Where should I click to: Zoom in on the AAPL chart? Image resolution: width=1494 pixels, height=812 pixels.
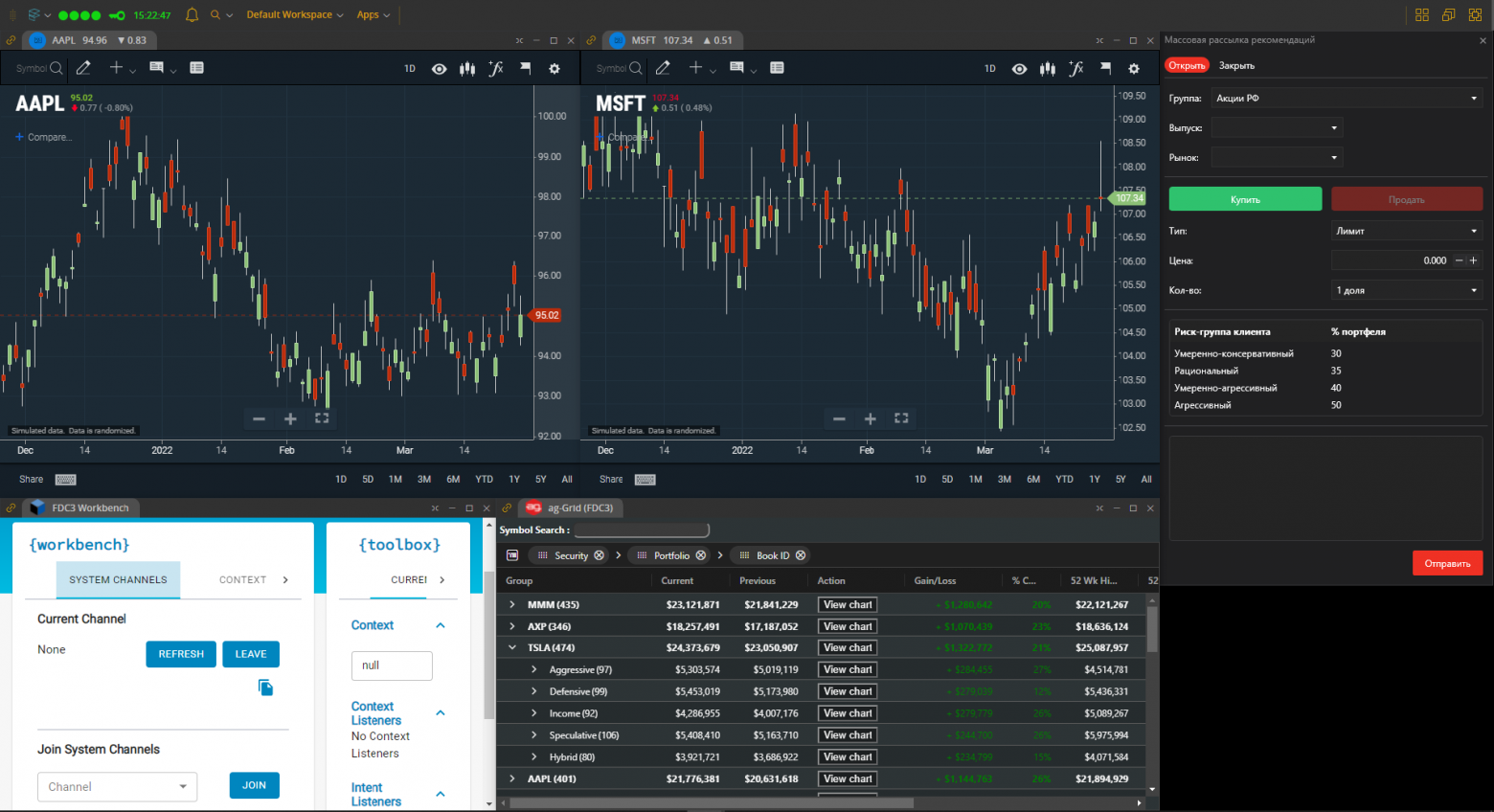[x=290, y=418]
